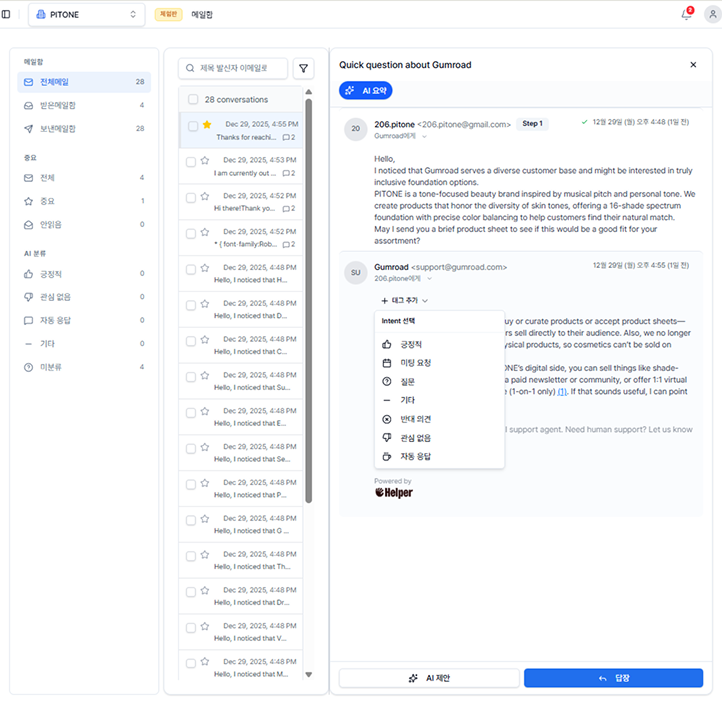Select the 반대 의견 intent option
722x716 pixels.
[x=439, y=419]
